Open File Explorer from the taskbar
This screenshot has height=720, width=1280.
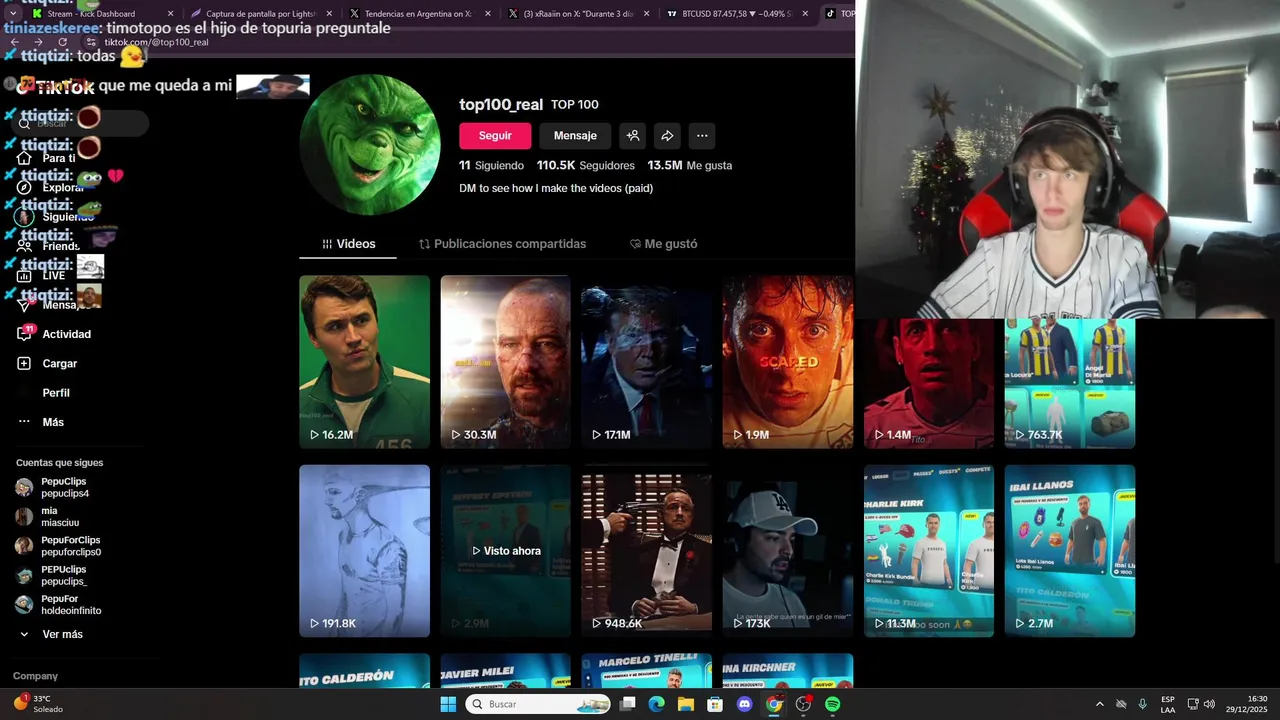(x=685, y=704)
